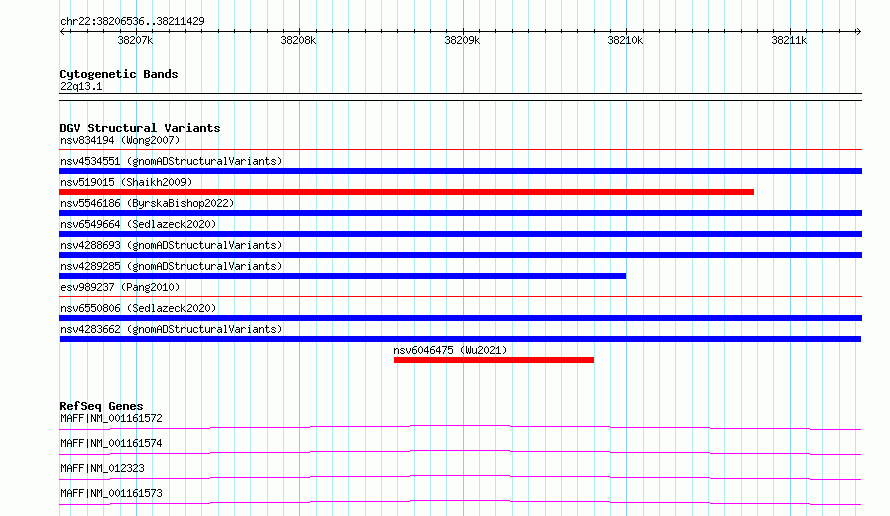Click the red bar of nsv519015
The width and height of the screenshot is (890, 516).
click(406, 192)
